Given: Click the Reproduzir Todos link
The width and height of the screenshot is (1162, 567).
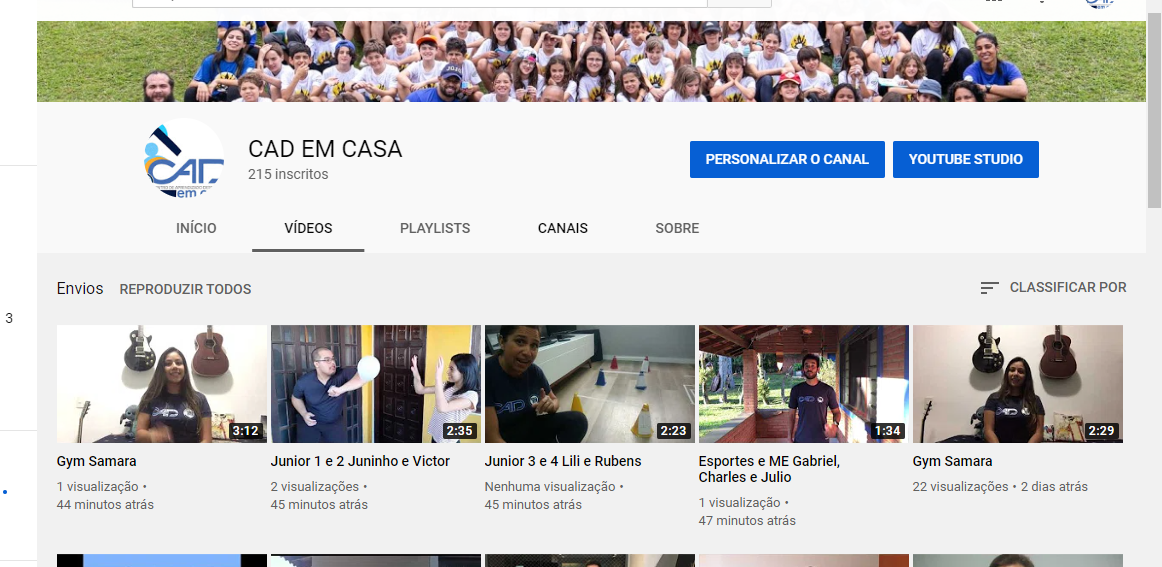Looking at the screenshot, I should tap(185, 289).
